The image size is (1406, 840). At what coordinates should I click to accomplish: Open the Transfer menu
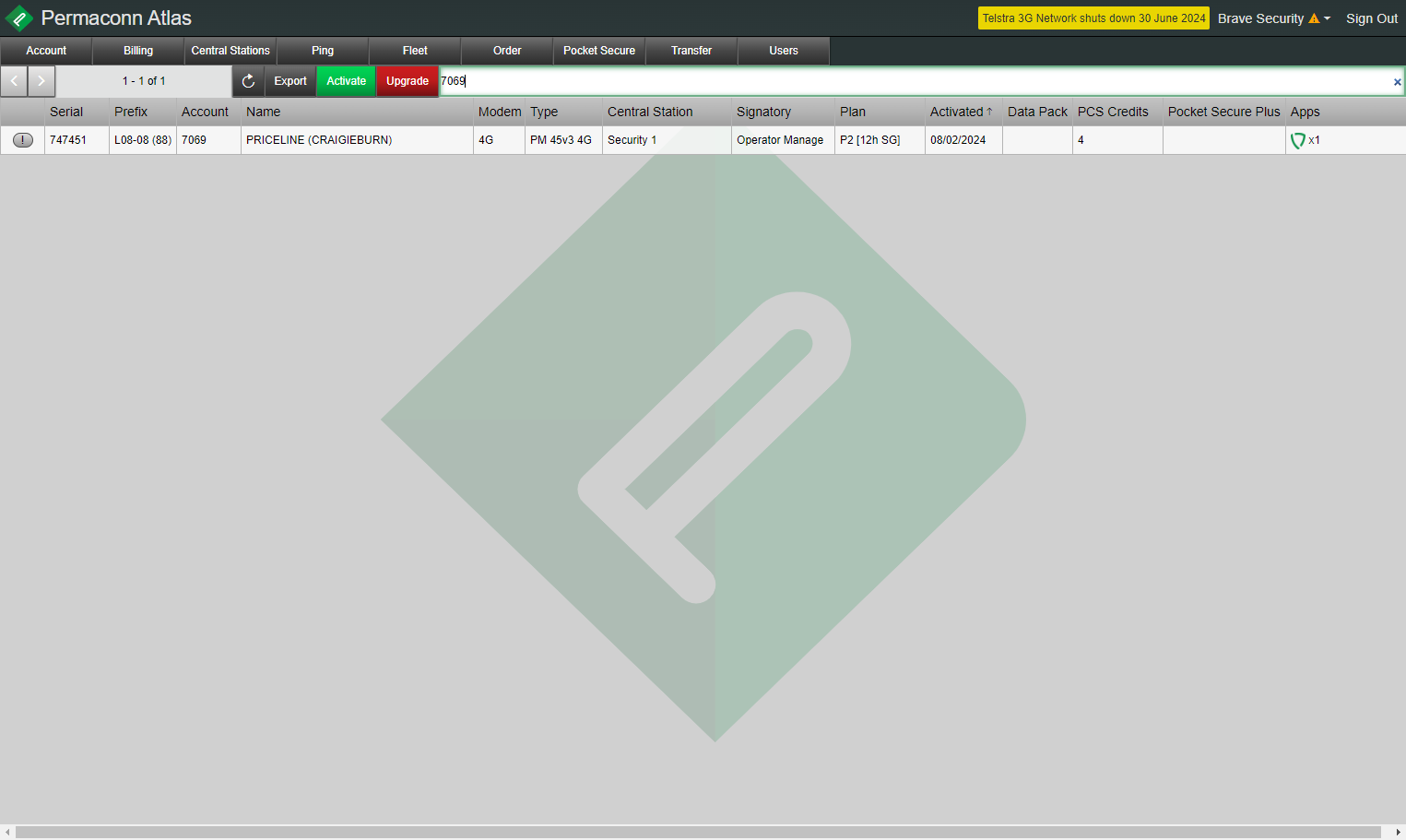point(691,51)
